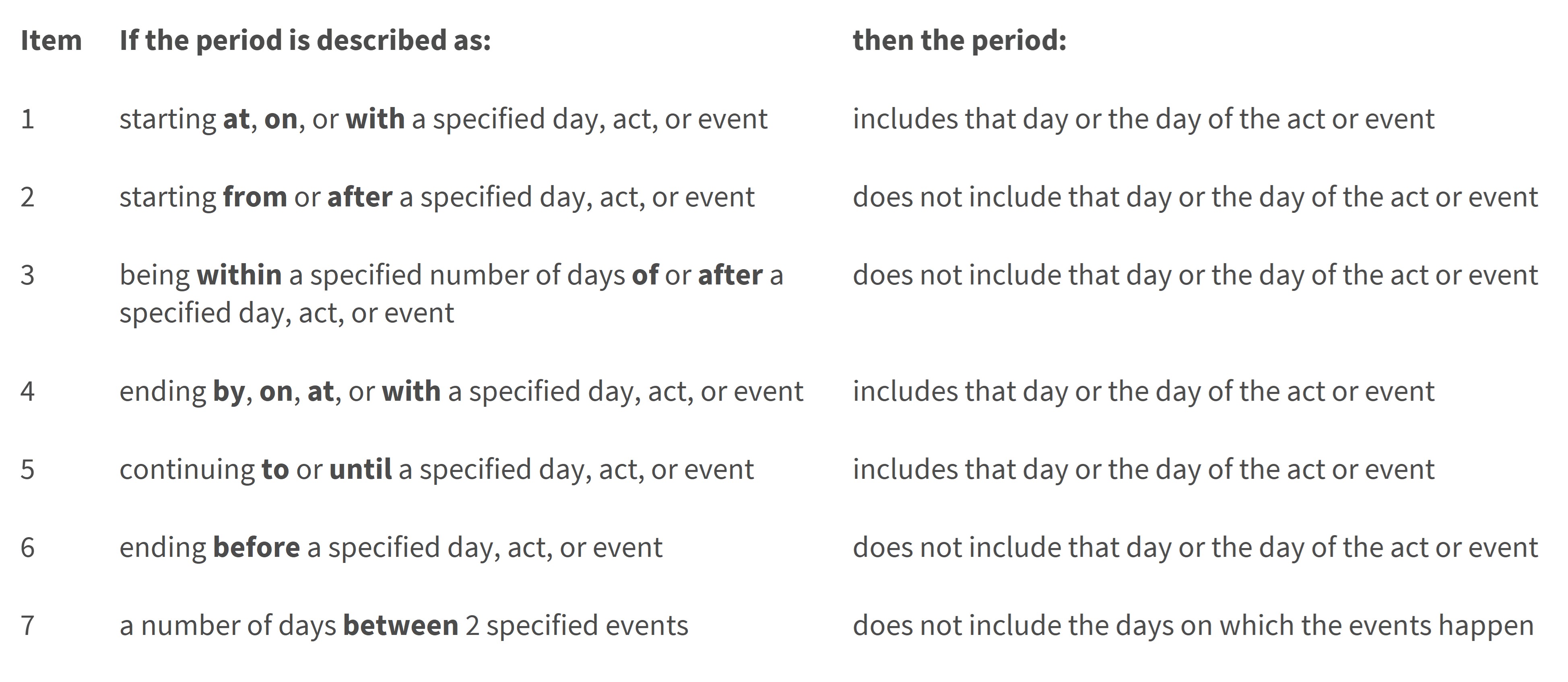Select item number 1 in the table

[27, 119]
